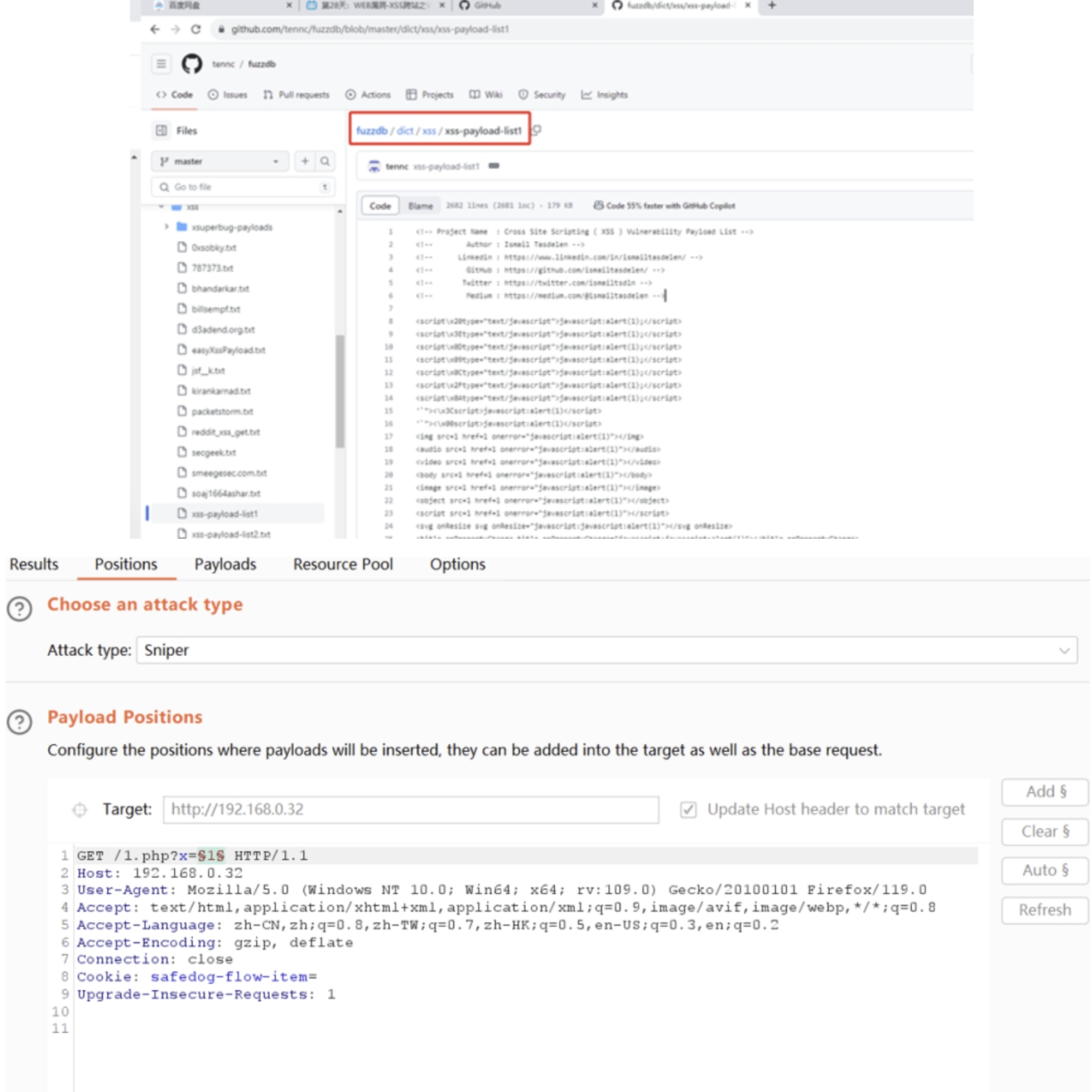
Task: Click the target crosshair icon
Action: pos(80,810)
